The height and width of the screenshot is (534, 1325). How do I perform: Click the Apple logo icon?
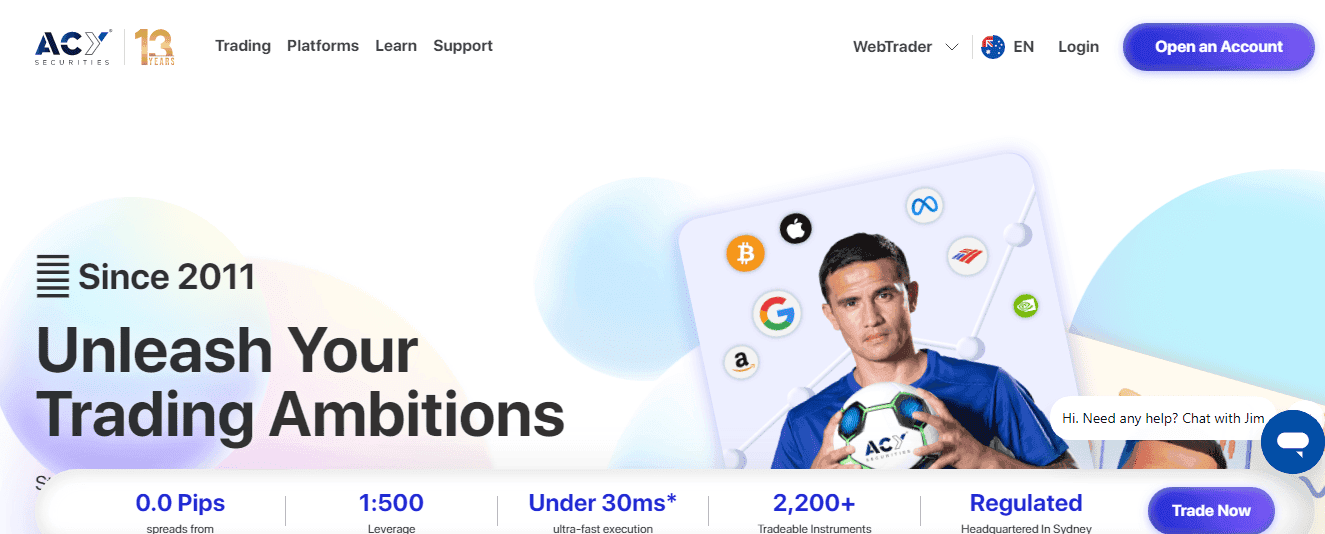(796, 228)
